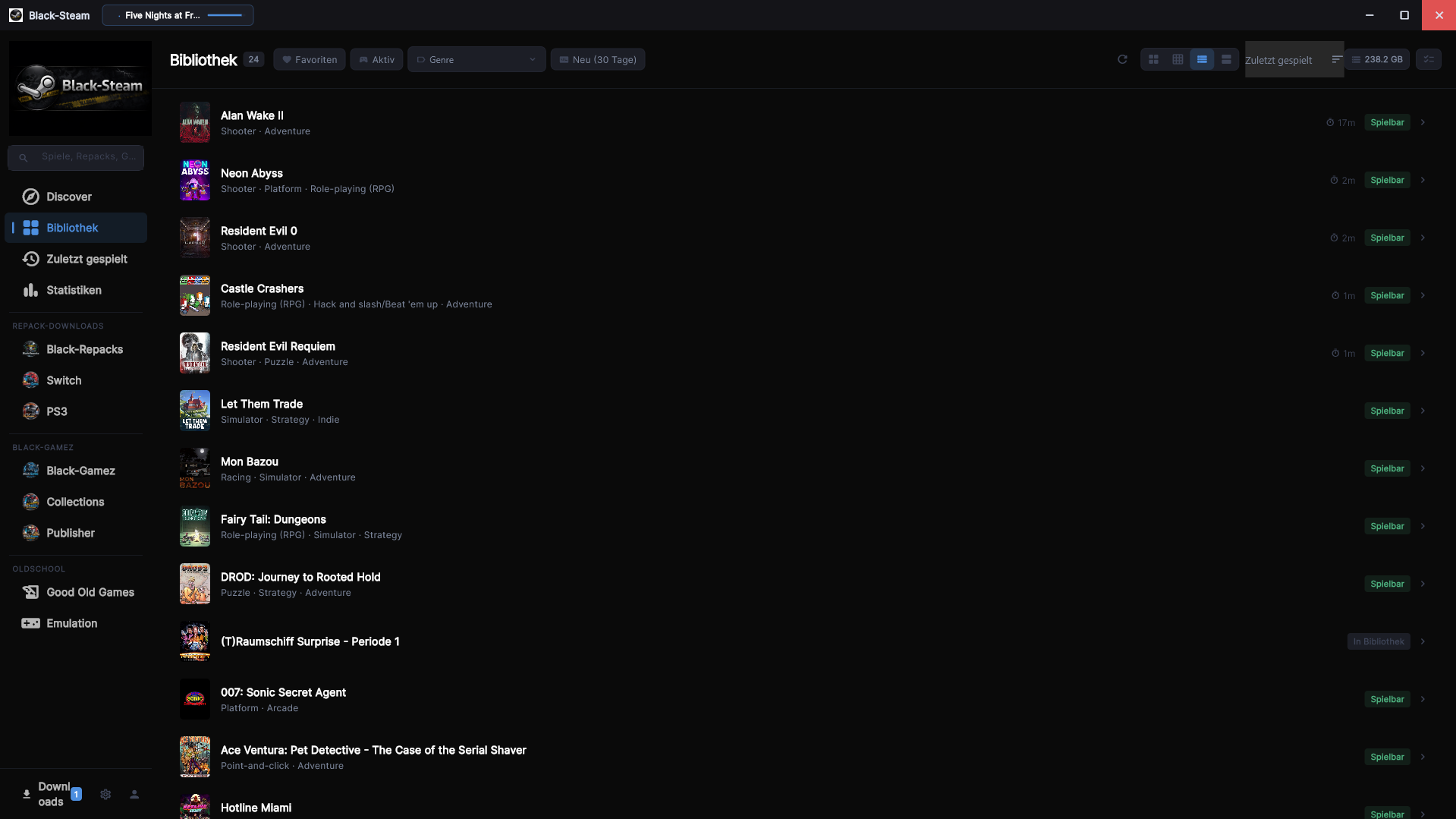Open the DROD: Journey to Rooted Hold title

coord(300,577)
